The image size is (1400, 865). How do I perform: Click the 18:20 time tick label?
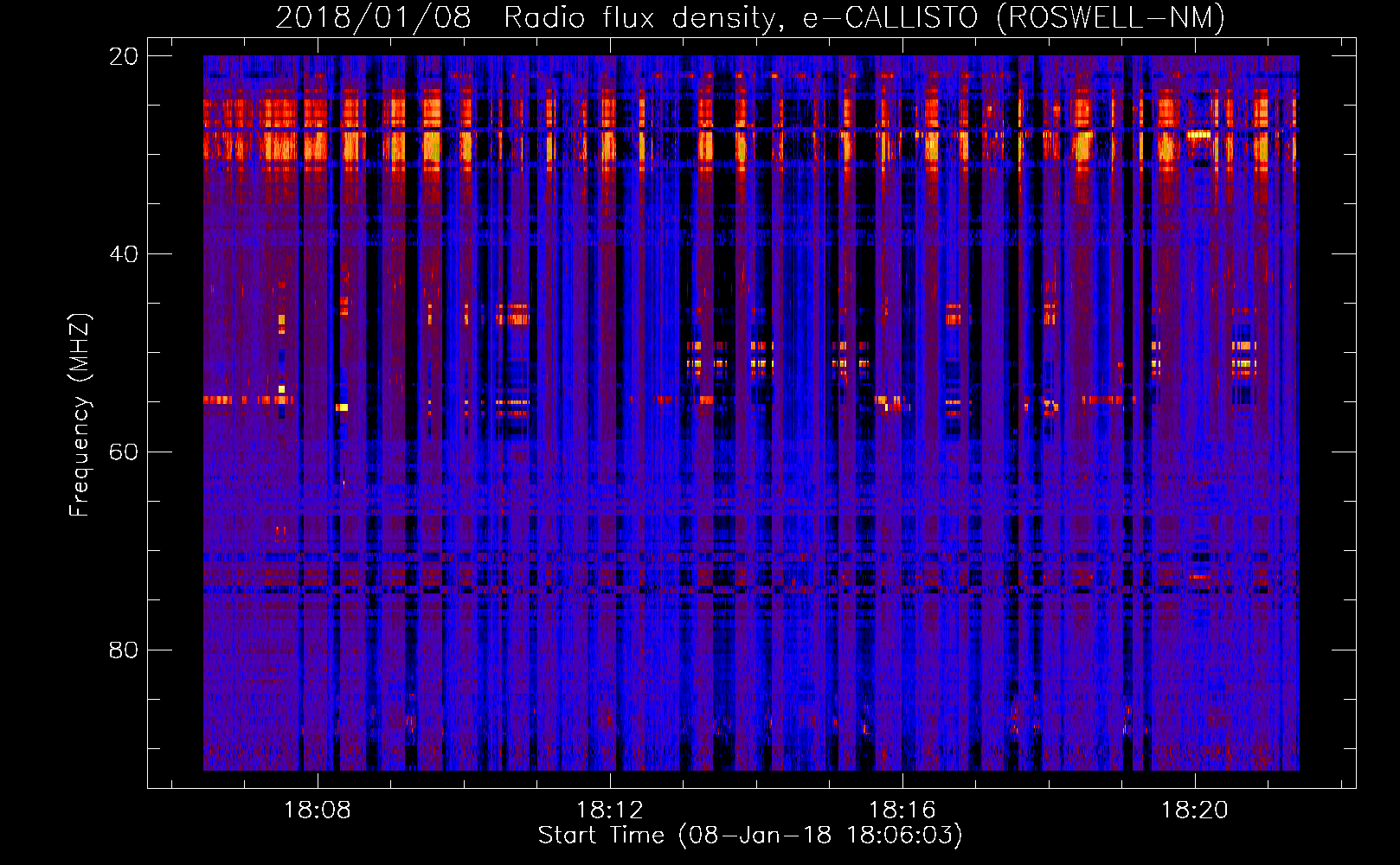[1194, 810]
